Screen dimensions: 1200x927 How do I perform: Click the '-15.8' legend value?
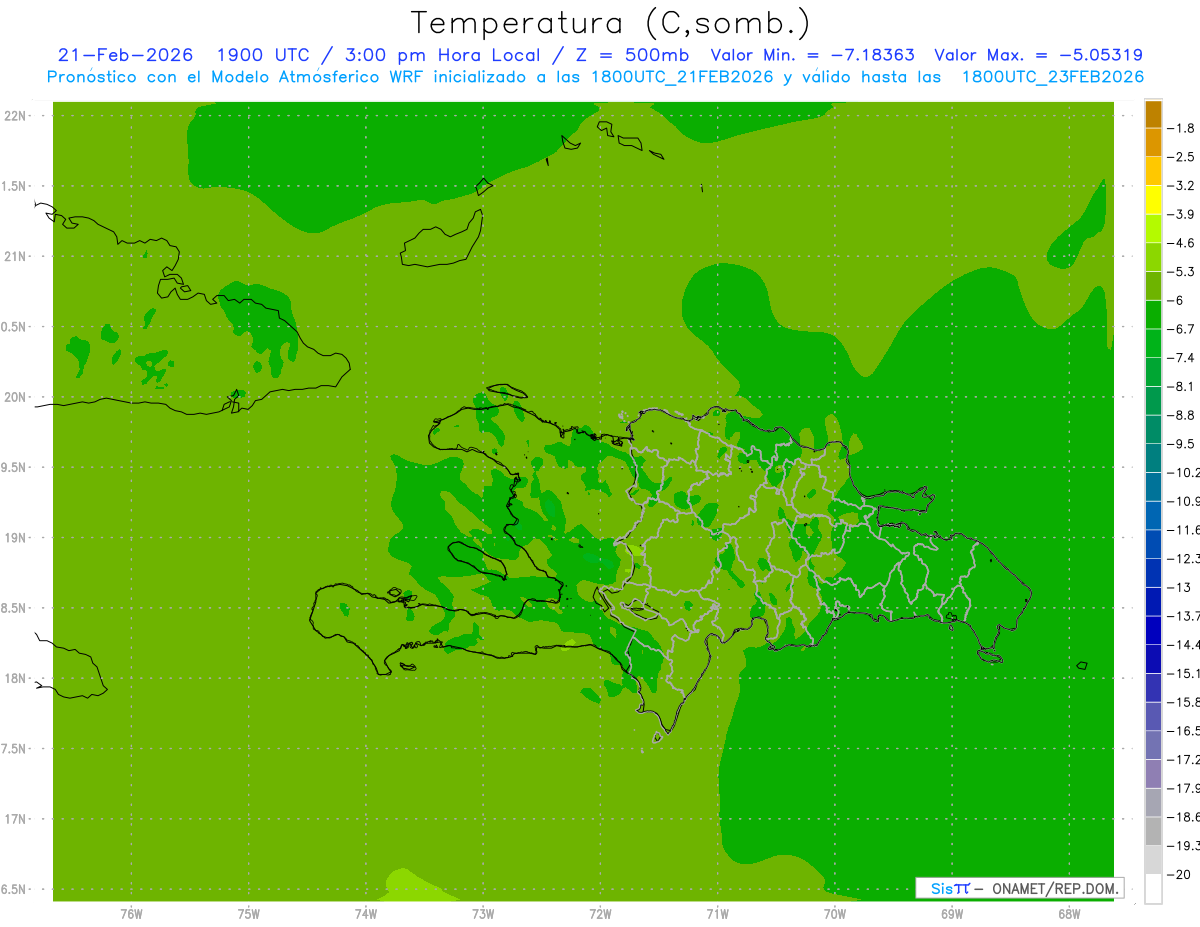(x=1184, y=702)
